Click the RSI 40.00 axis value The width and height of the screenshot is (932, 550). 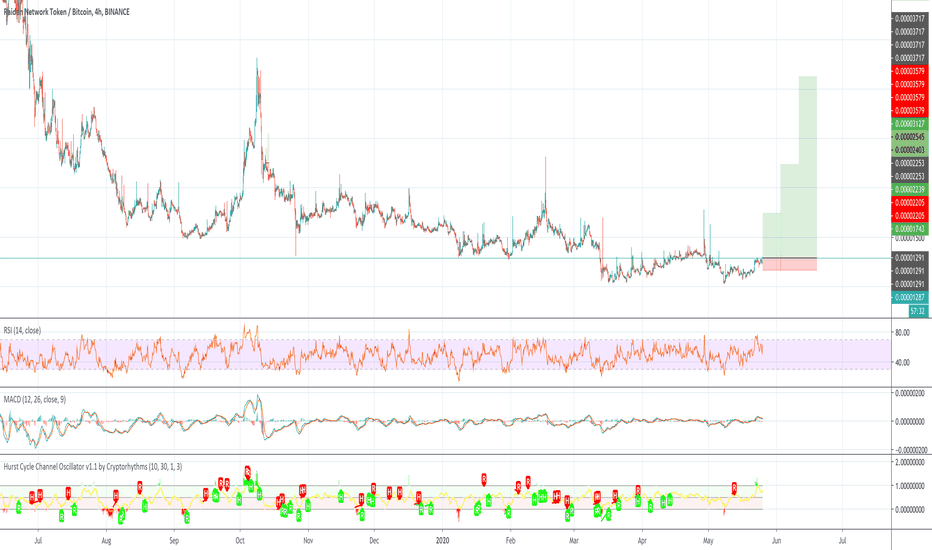(902, 362)
